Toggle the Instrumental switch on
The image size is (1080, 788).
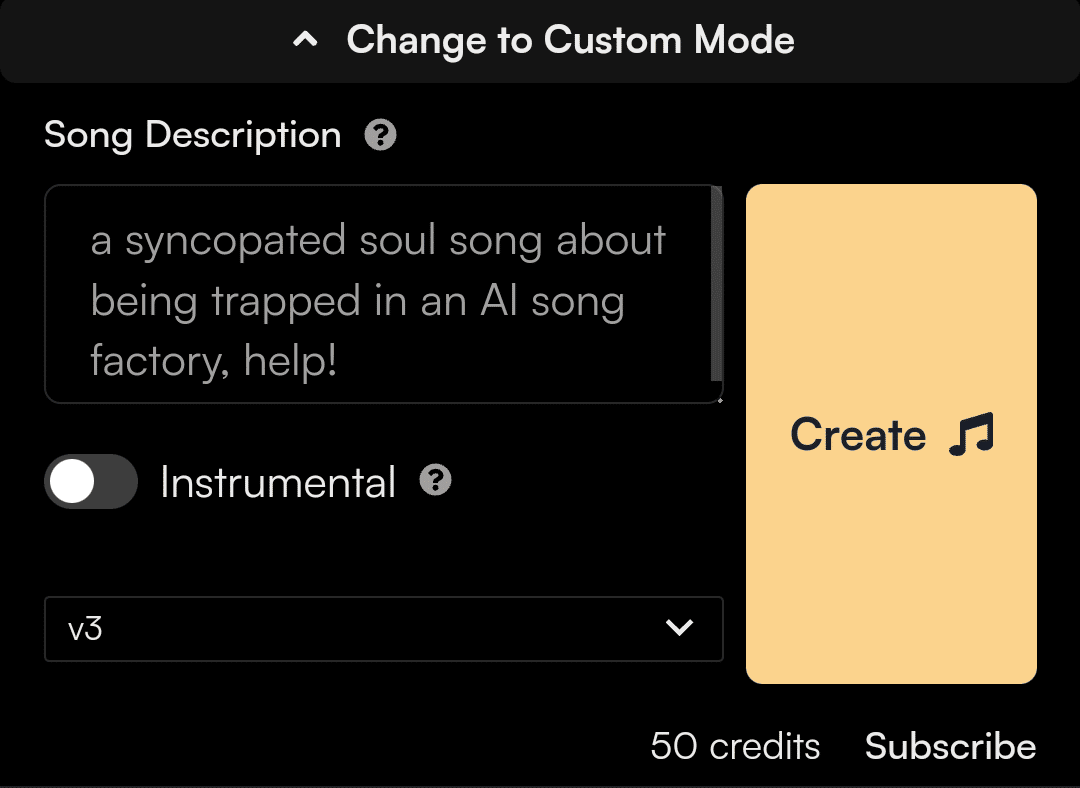click(91, 481)
